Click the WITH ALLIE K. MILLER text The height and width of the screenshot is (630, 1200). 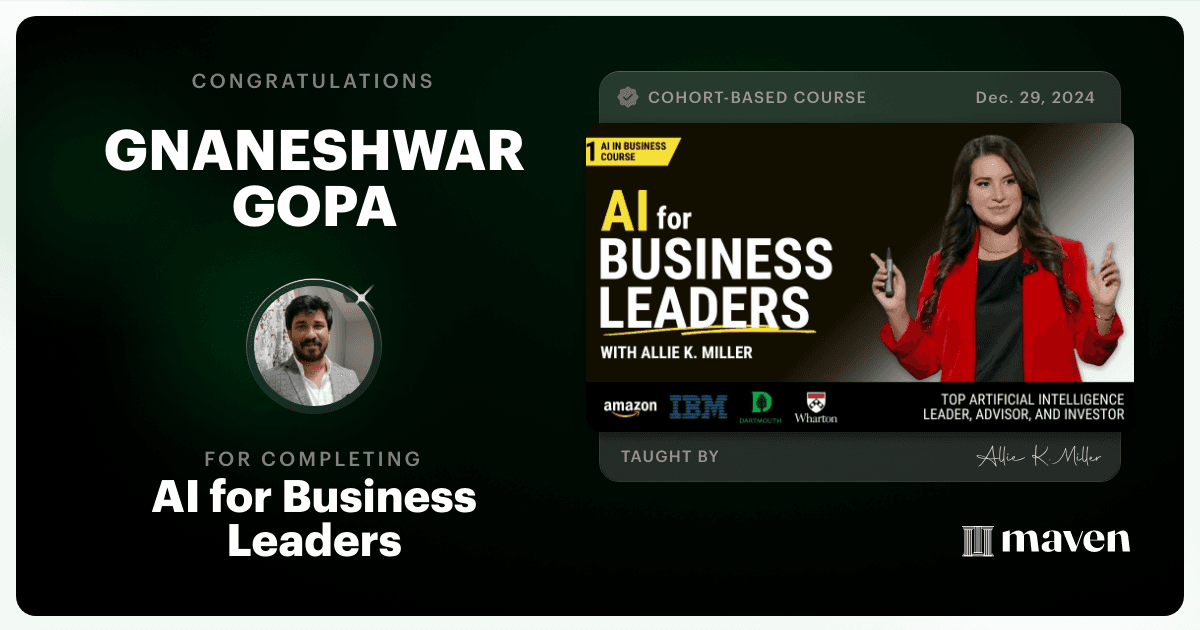point(677,352)
